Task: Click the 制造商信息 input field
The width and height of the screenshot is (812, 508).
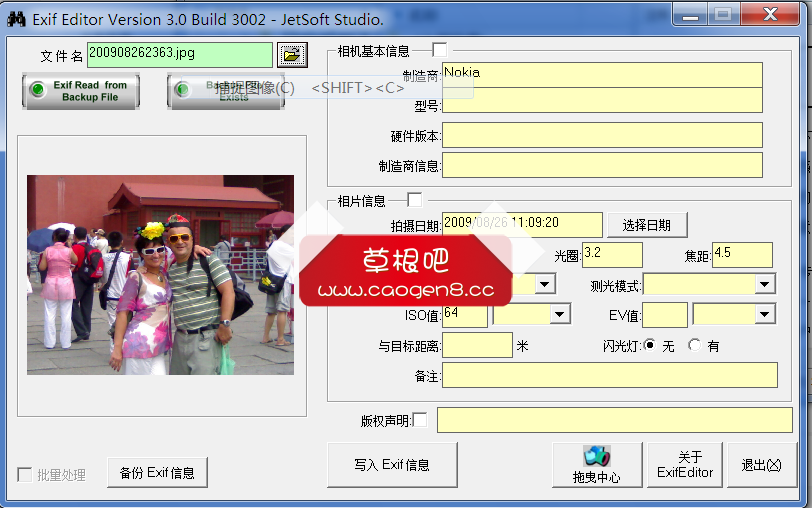Action: [x=602, y=165]
